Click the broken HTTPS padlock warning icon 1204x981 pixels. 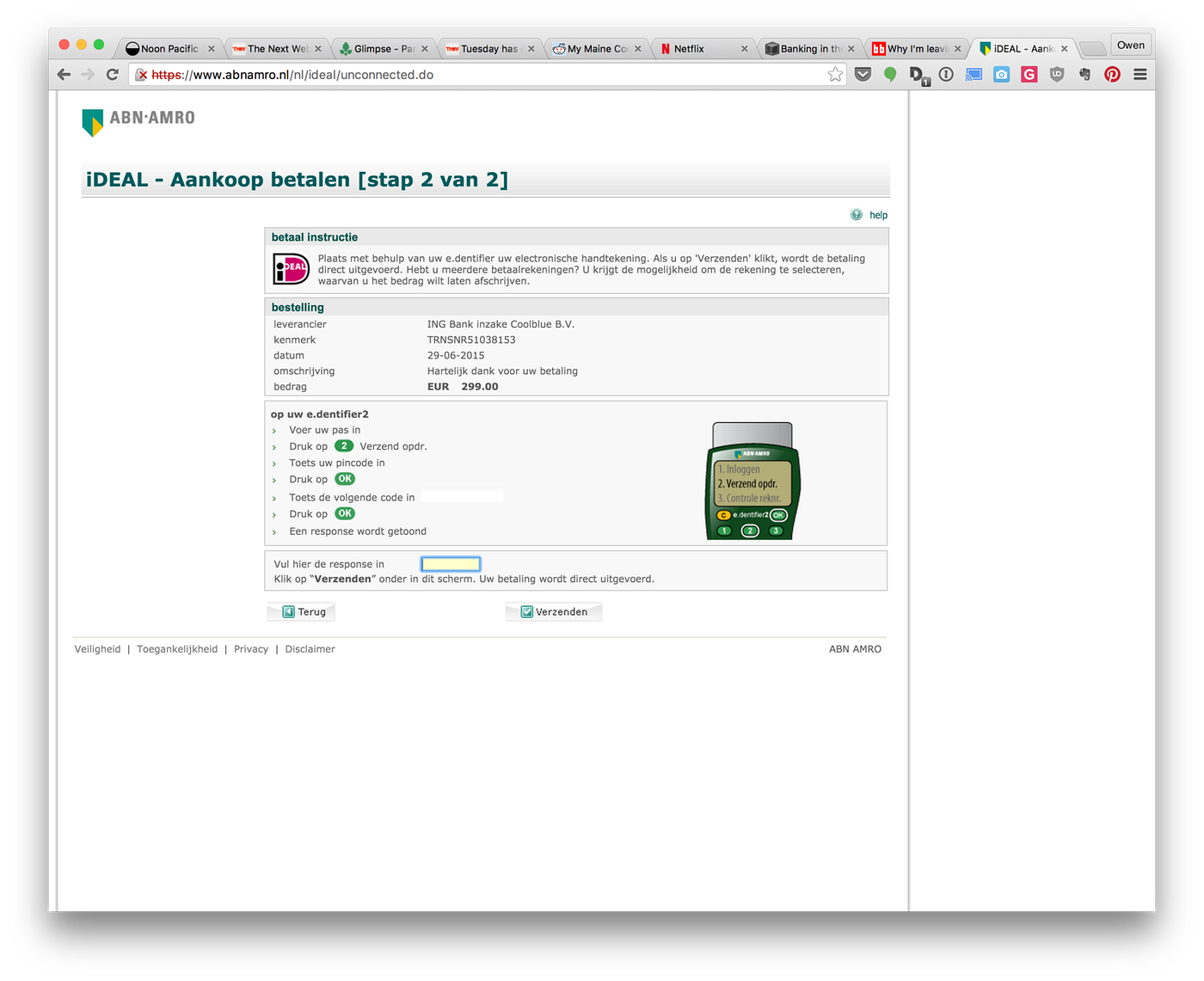click(142, 75)
